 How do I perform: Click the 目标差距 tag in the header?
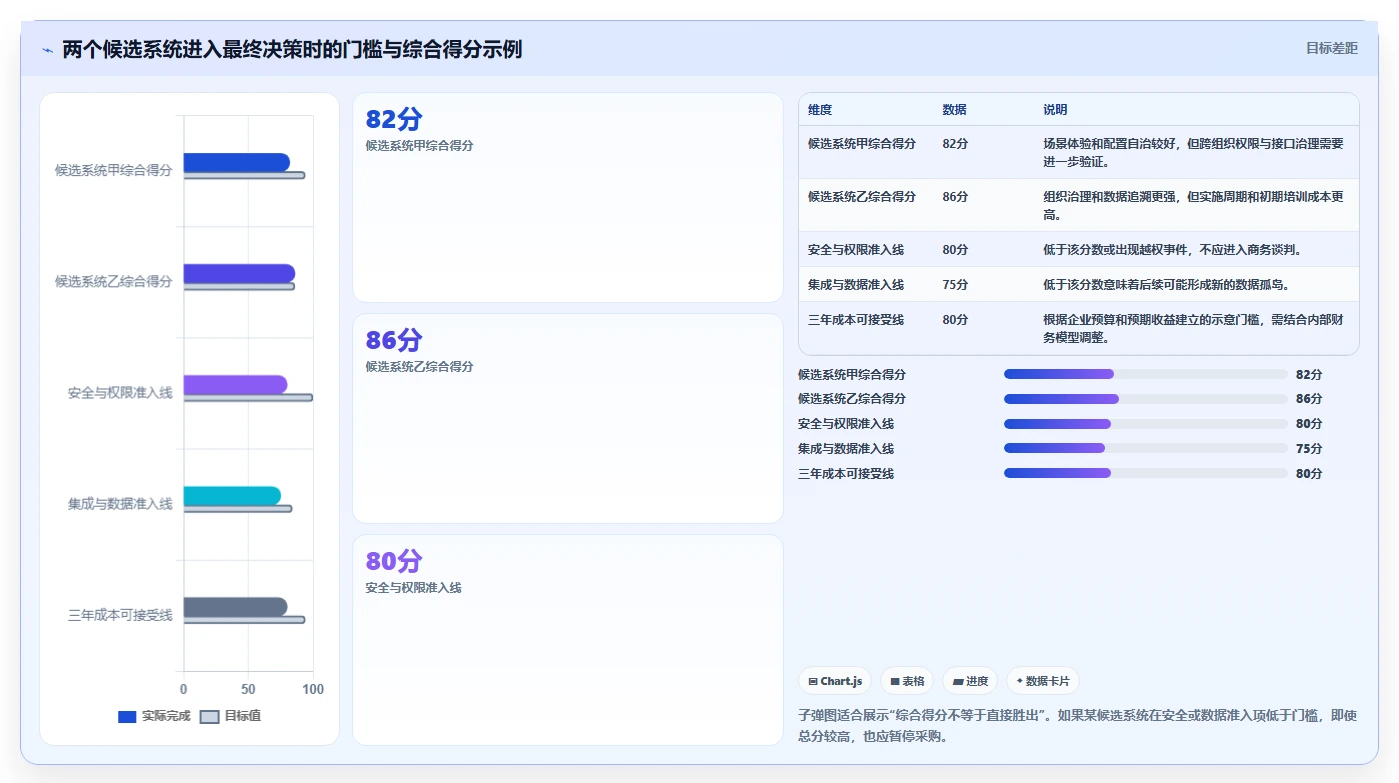click(x=1332, y=48)
